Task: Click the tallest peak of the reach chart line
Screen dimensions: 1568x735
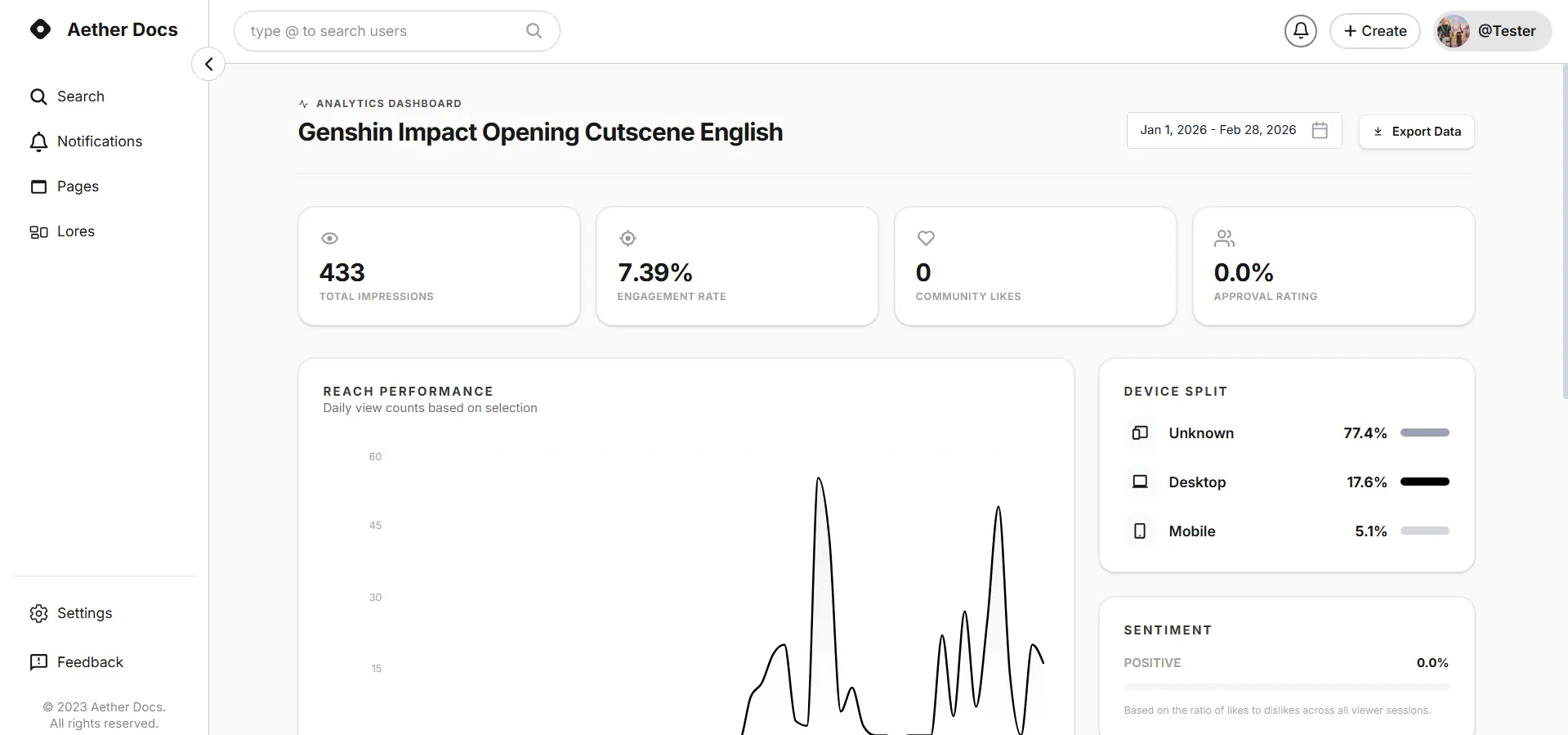Action: [818, 479]
